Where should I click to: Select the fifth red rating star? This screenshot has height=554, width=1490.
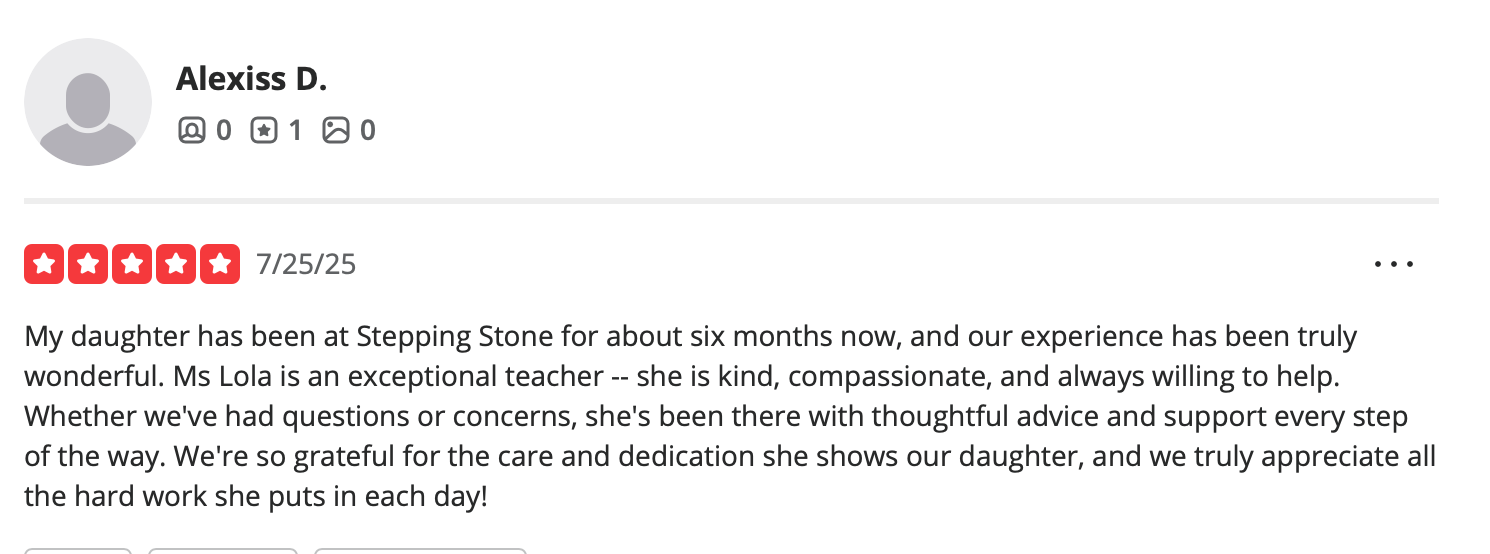pyautogui.click(x=220, y=264)
